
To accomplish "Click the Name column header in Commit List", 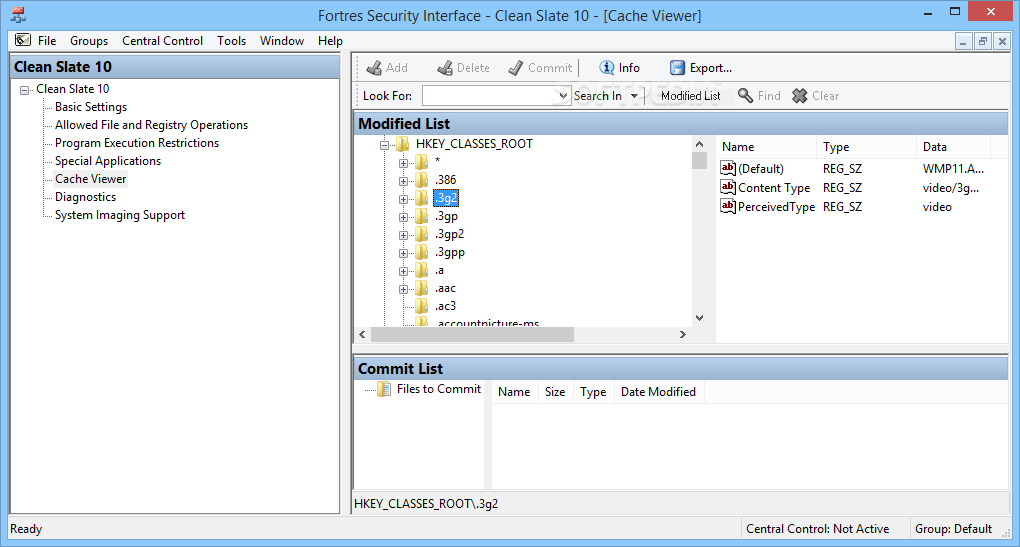I will [514, 392].
